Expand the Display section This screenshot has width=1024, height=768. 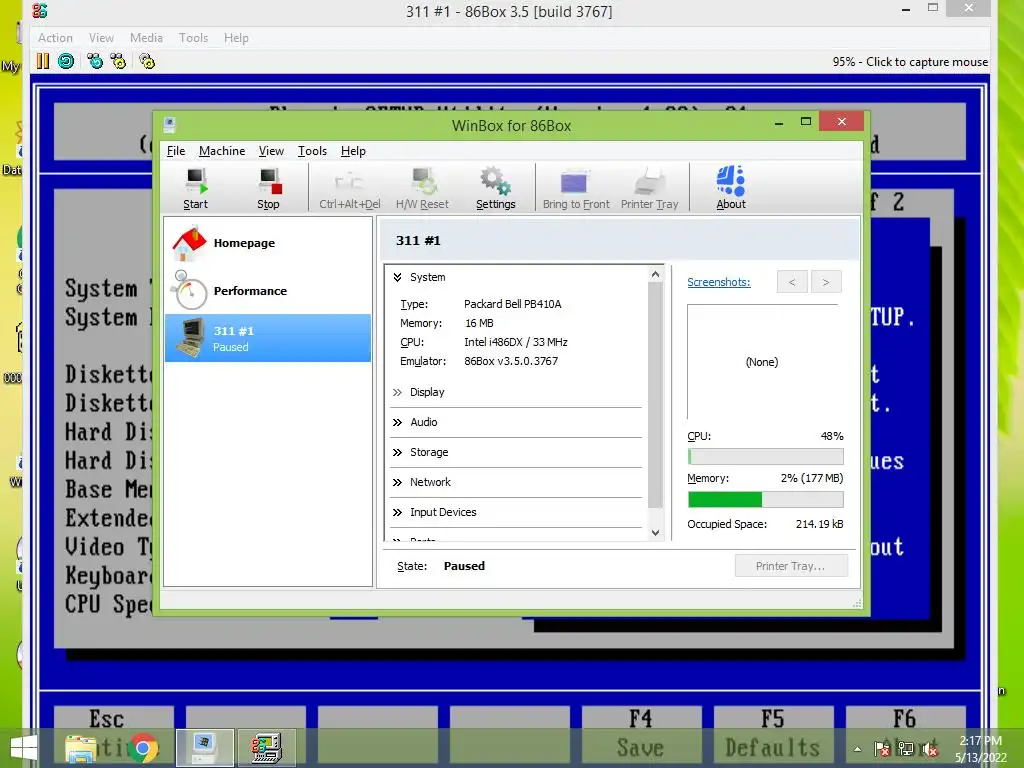(397, 392)
